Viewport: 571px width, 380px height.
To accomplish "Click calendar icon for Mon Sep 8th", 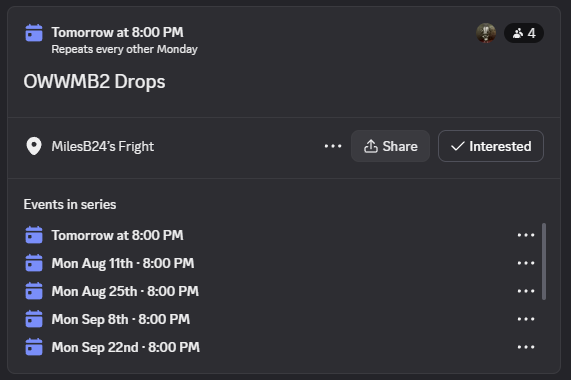I will coord(34,319).
